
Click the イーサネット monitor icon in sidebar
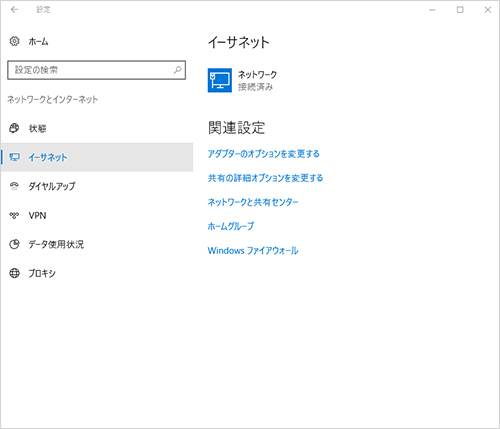tap(14, 157)
